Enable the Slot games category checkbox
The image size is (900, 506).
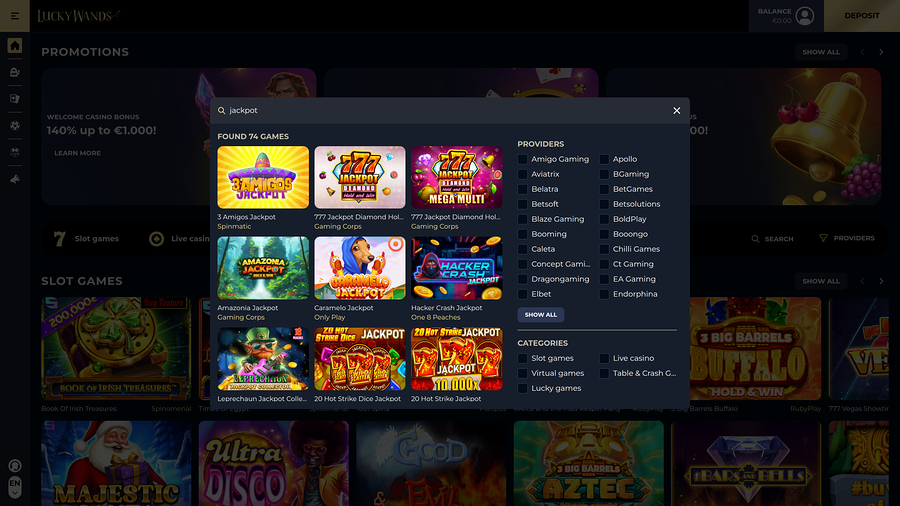click(522, 359)
